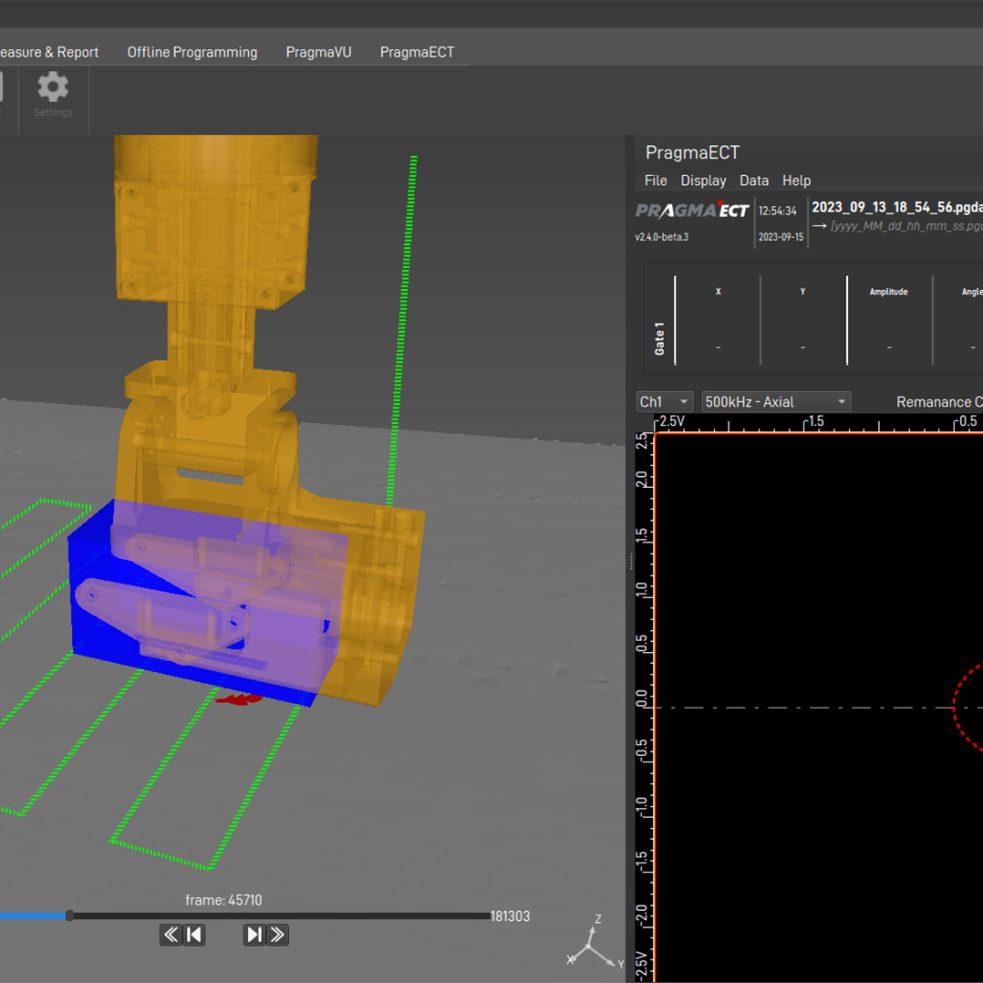Click the PragmaECT logo
The height and width of the screenshot is (983, 983).
click(692, 211)
